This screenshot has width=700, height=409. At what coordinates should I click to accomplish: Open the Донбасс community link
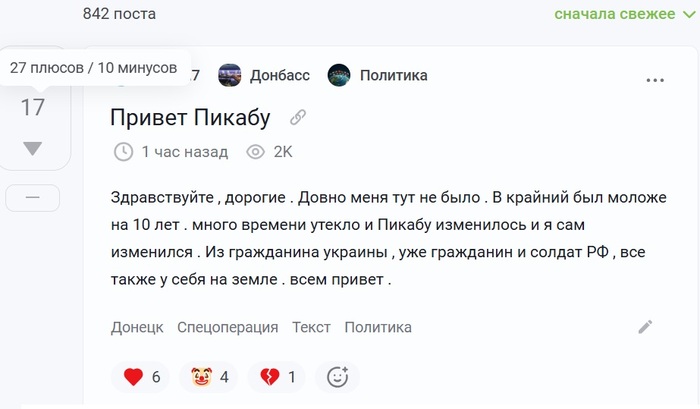[279, 75]
